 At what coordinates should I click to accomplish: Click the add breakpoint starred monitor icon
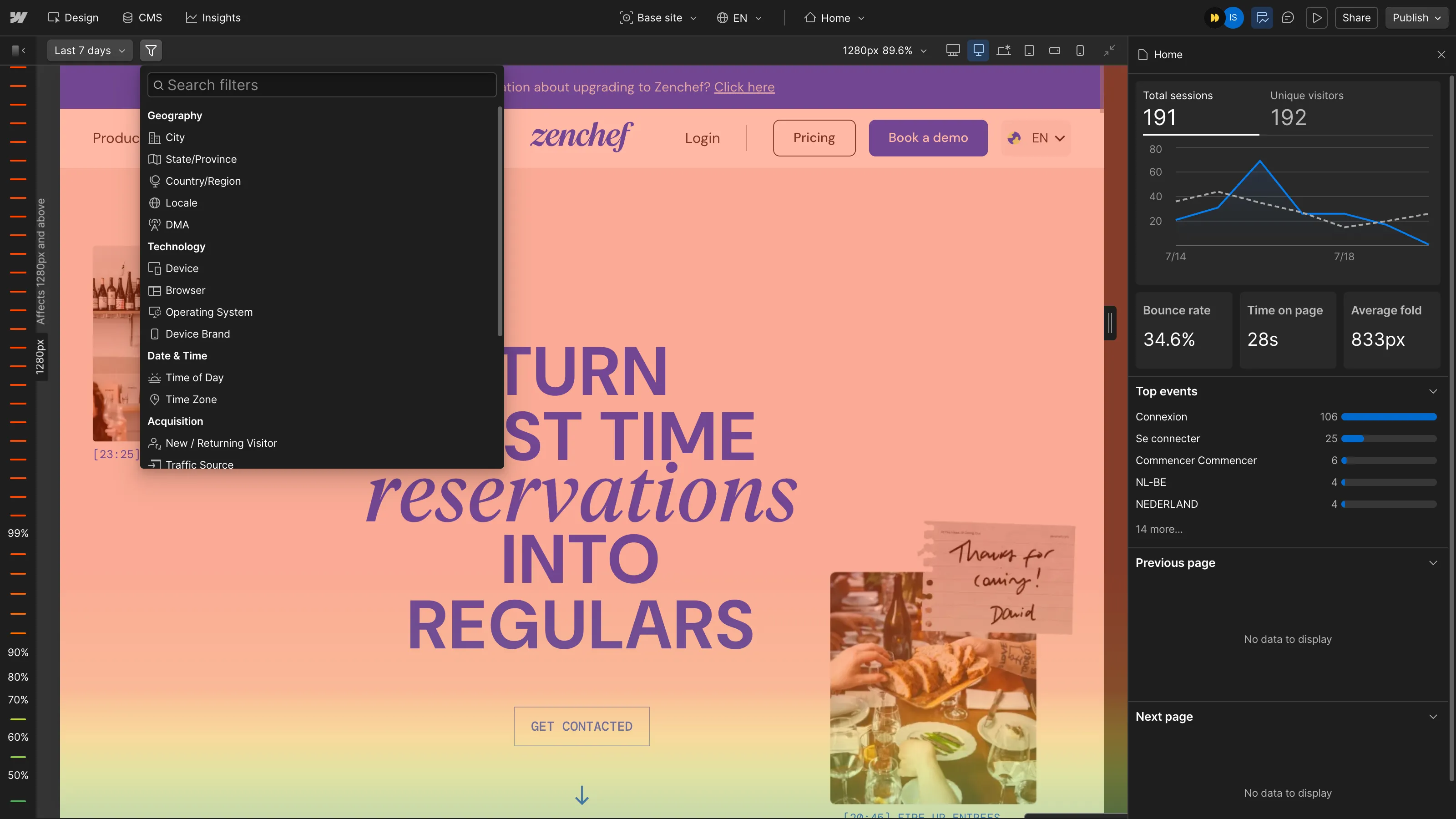pos(1004,51)
